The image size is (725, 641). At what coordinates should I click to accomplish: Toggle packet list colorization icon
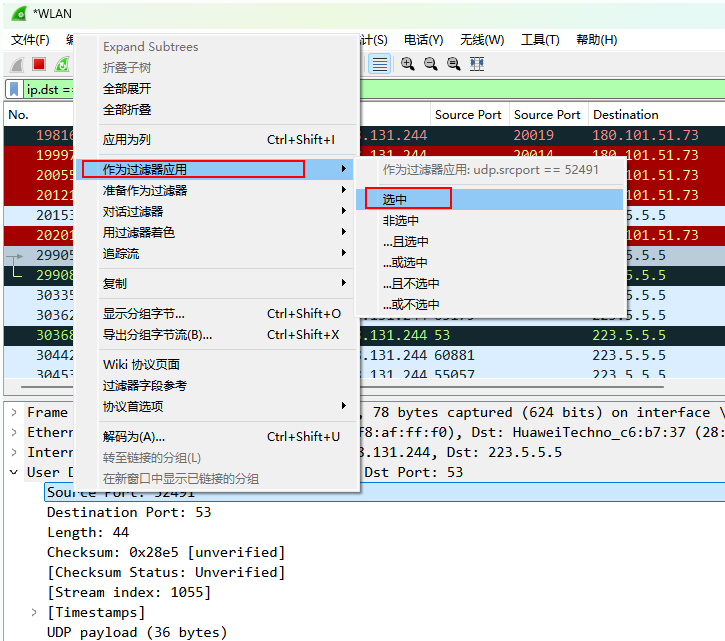380,64
